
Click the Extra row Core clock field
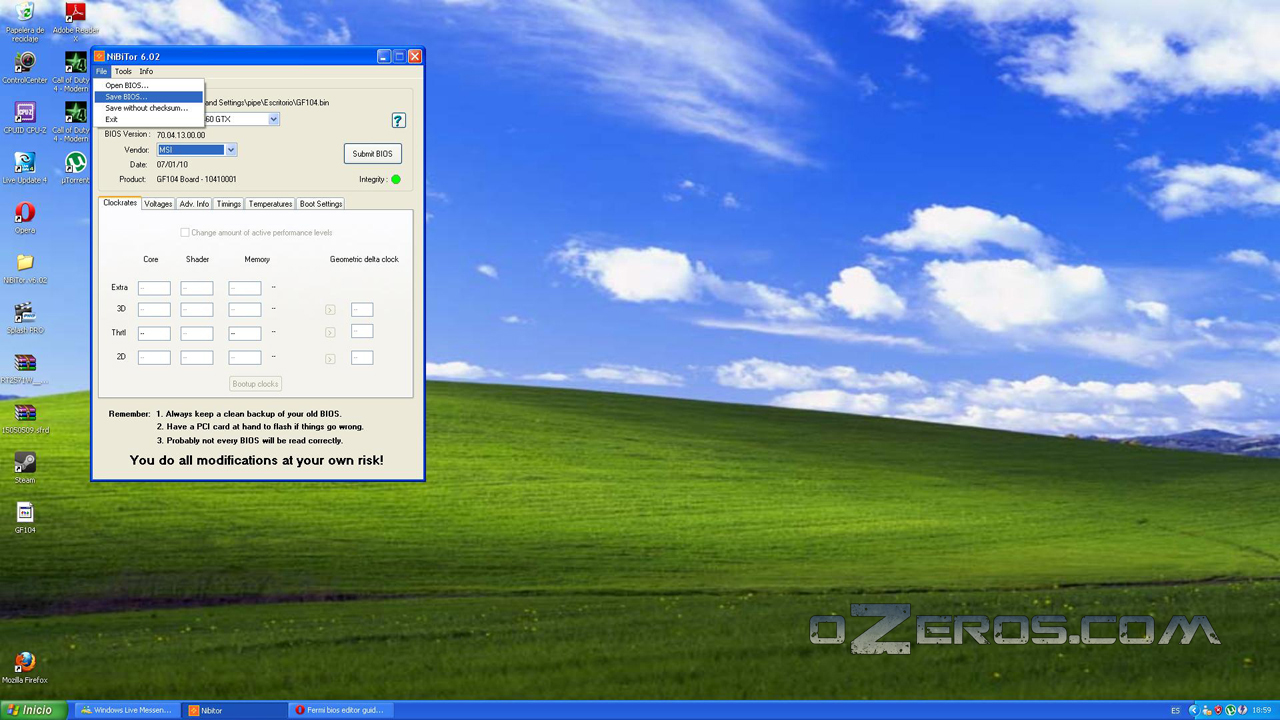(154, 288)
